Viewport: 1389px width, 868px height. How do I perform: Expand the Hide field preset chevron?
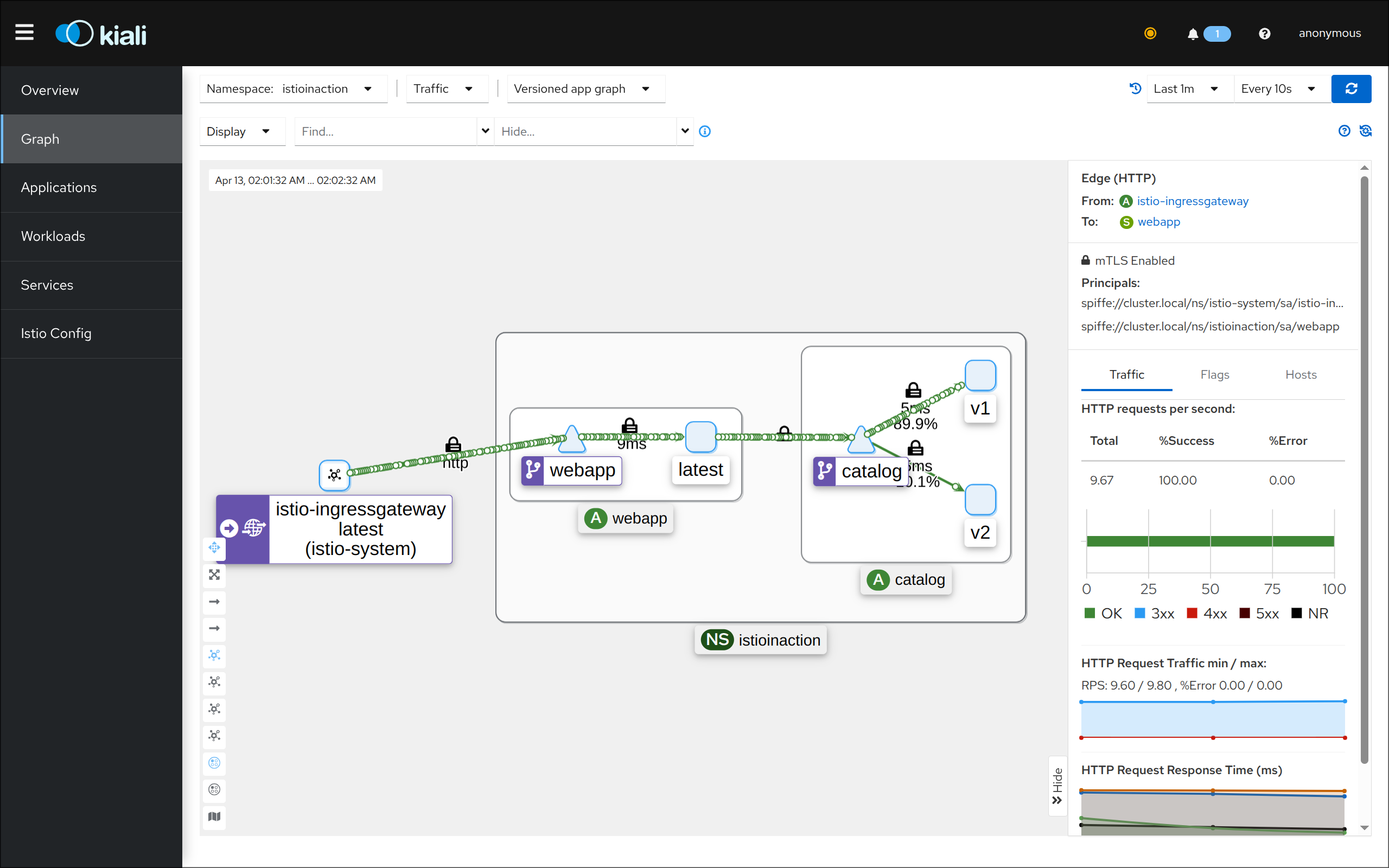(685, 131)
